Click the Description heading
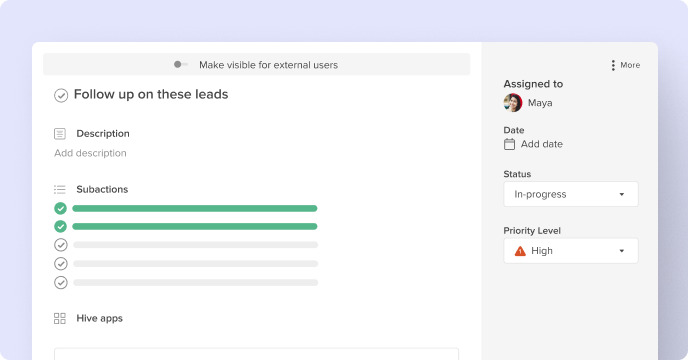 click(x=103, y=133)
